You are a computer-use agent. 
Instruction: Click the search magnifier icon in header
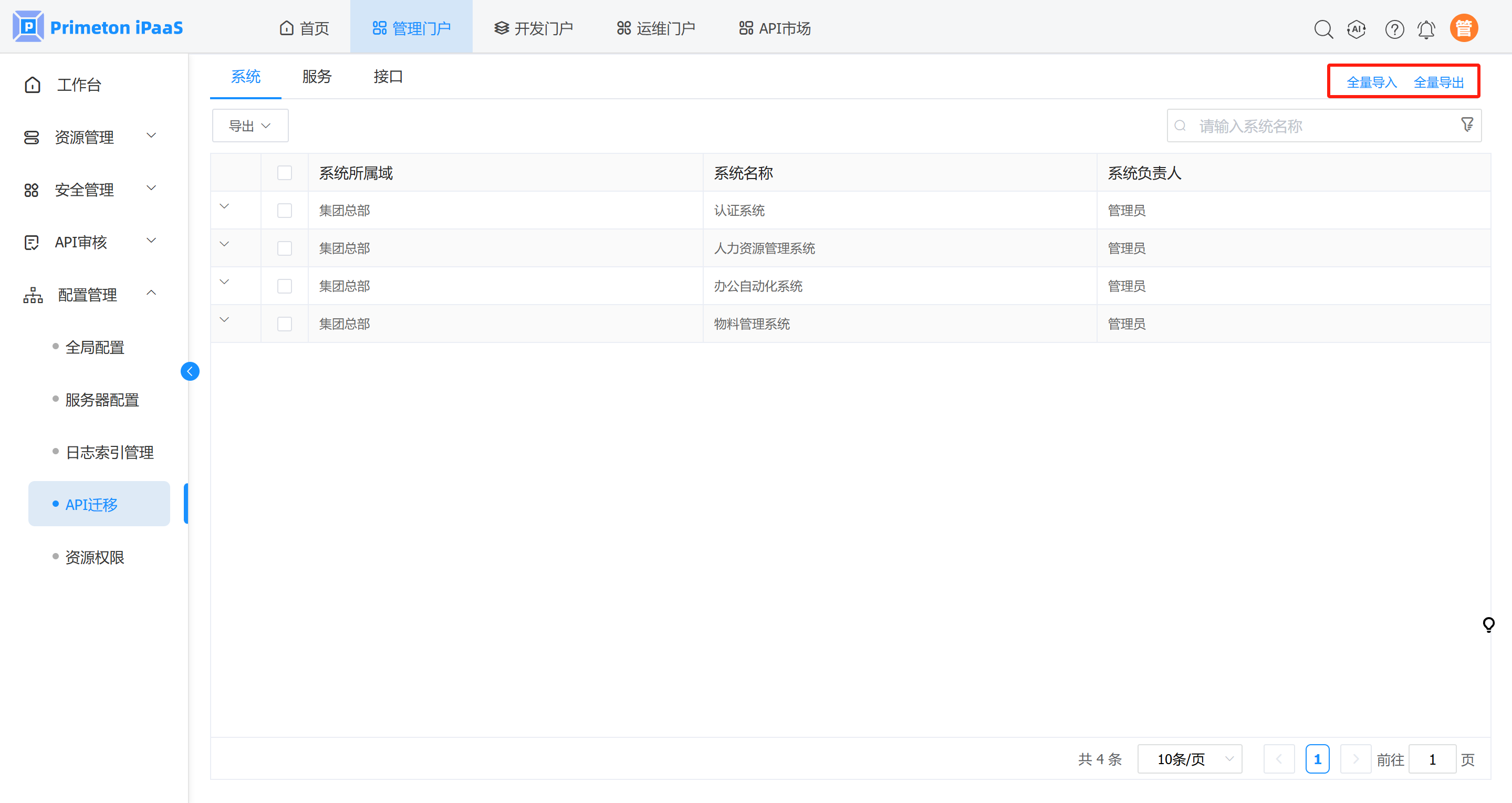tap(1323, 29)
